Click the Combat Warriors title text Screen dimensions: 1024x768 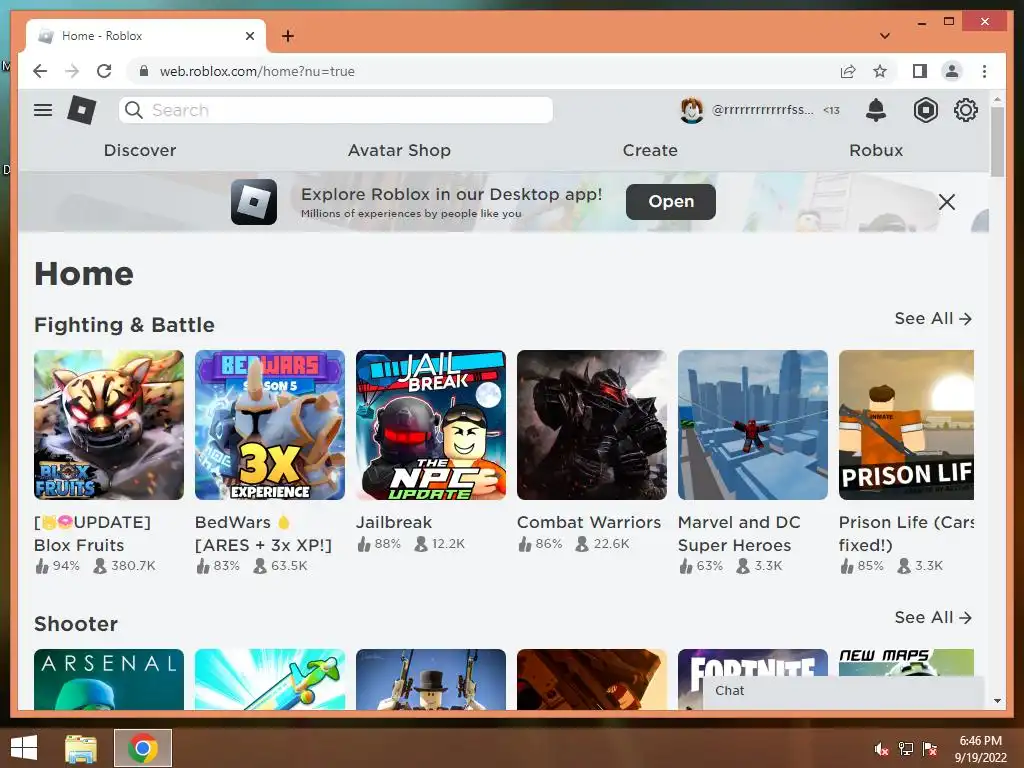[589, 522]
